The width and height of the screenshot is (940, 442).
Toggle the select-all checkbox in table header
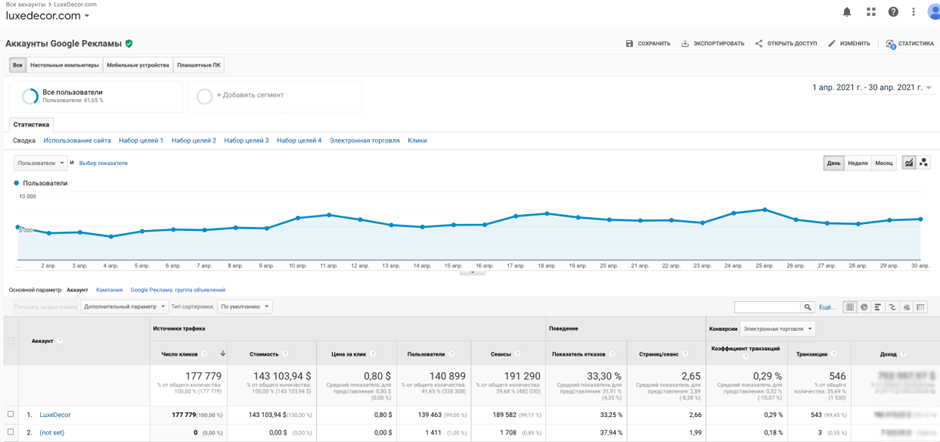tap(11, 341)
